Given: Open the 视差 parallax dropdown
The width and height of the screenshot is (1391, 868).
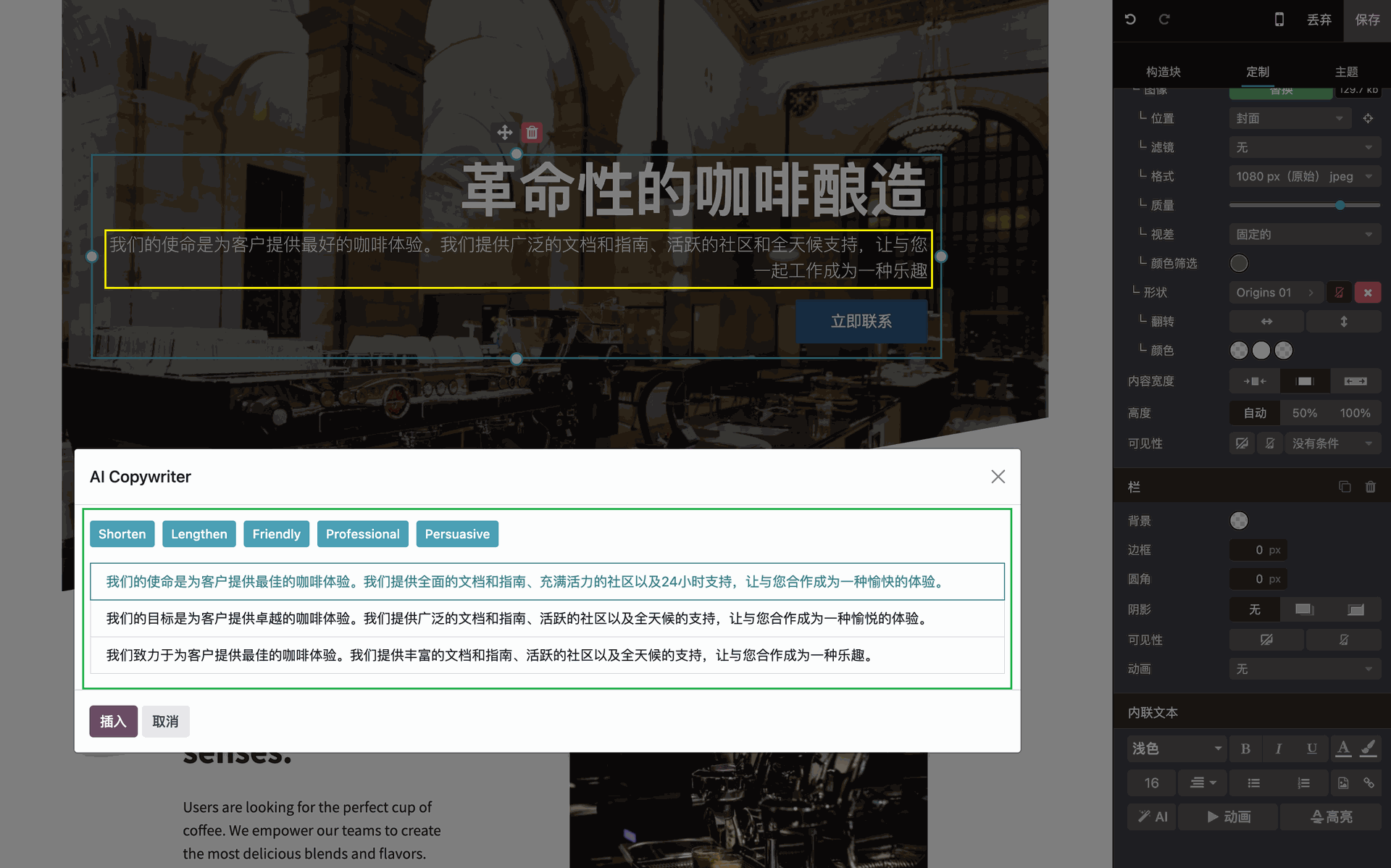Looking at the screenshot, I should (1304, 234).
